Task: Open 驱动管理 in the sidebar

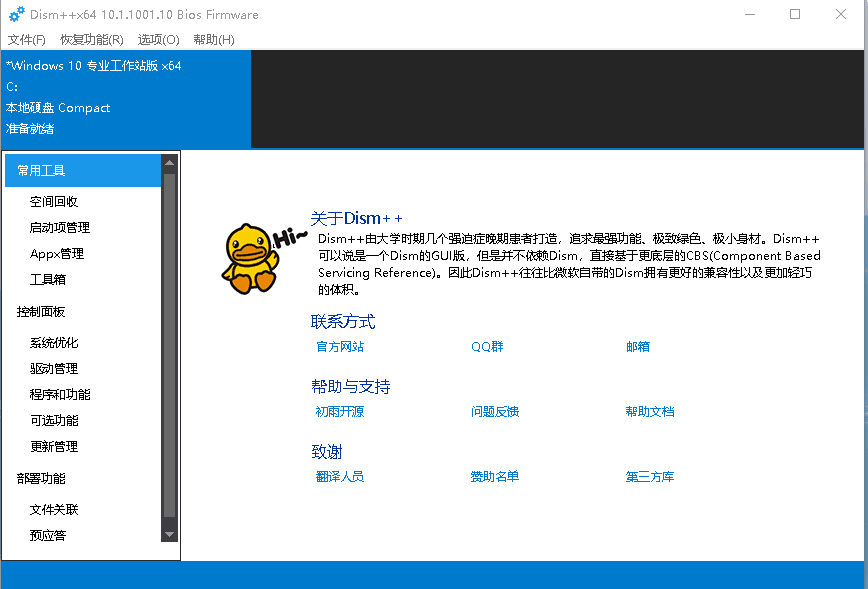Action: click(54, 369)
